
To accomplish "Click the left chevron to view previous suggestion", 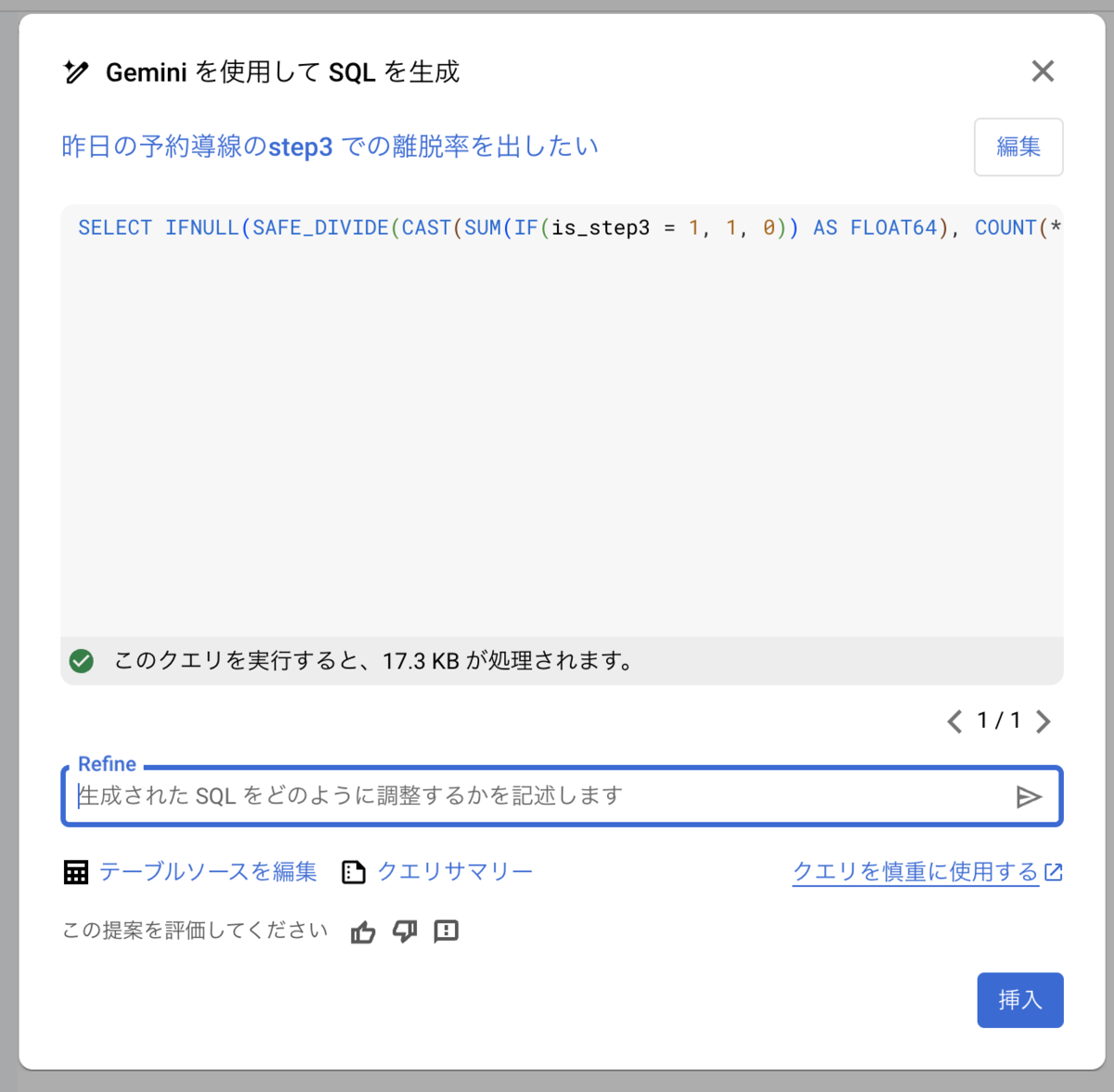I will click(x=954, y=721).
